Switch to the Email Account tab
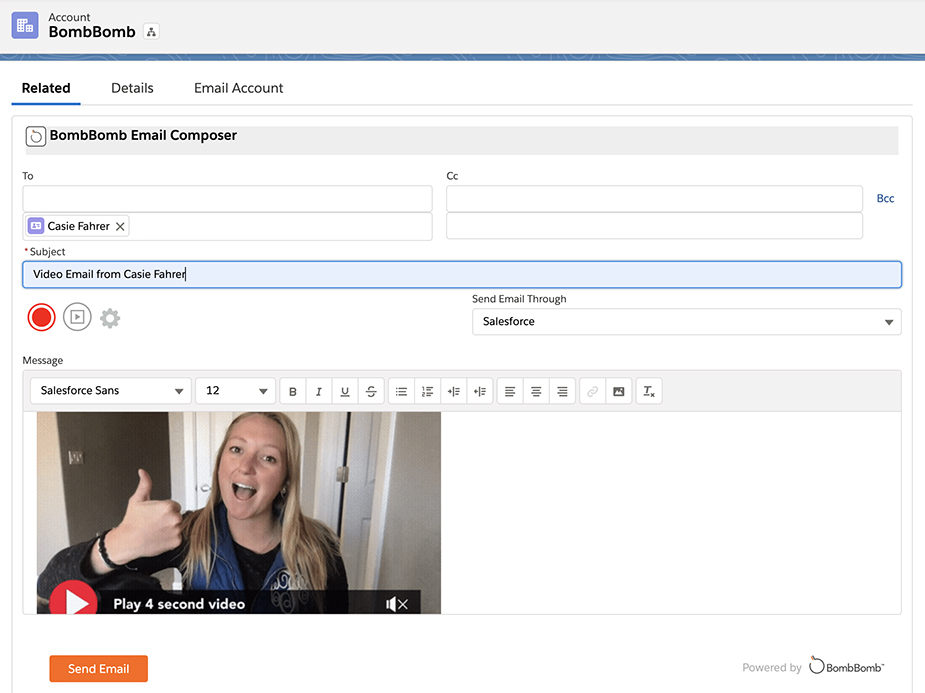The height and width of the screenshot is (693, 925). (238, 88)
